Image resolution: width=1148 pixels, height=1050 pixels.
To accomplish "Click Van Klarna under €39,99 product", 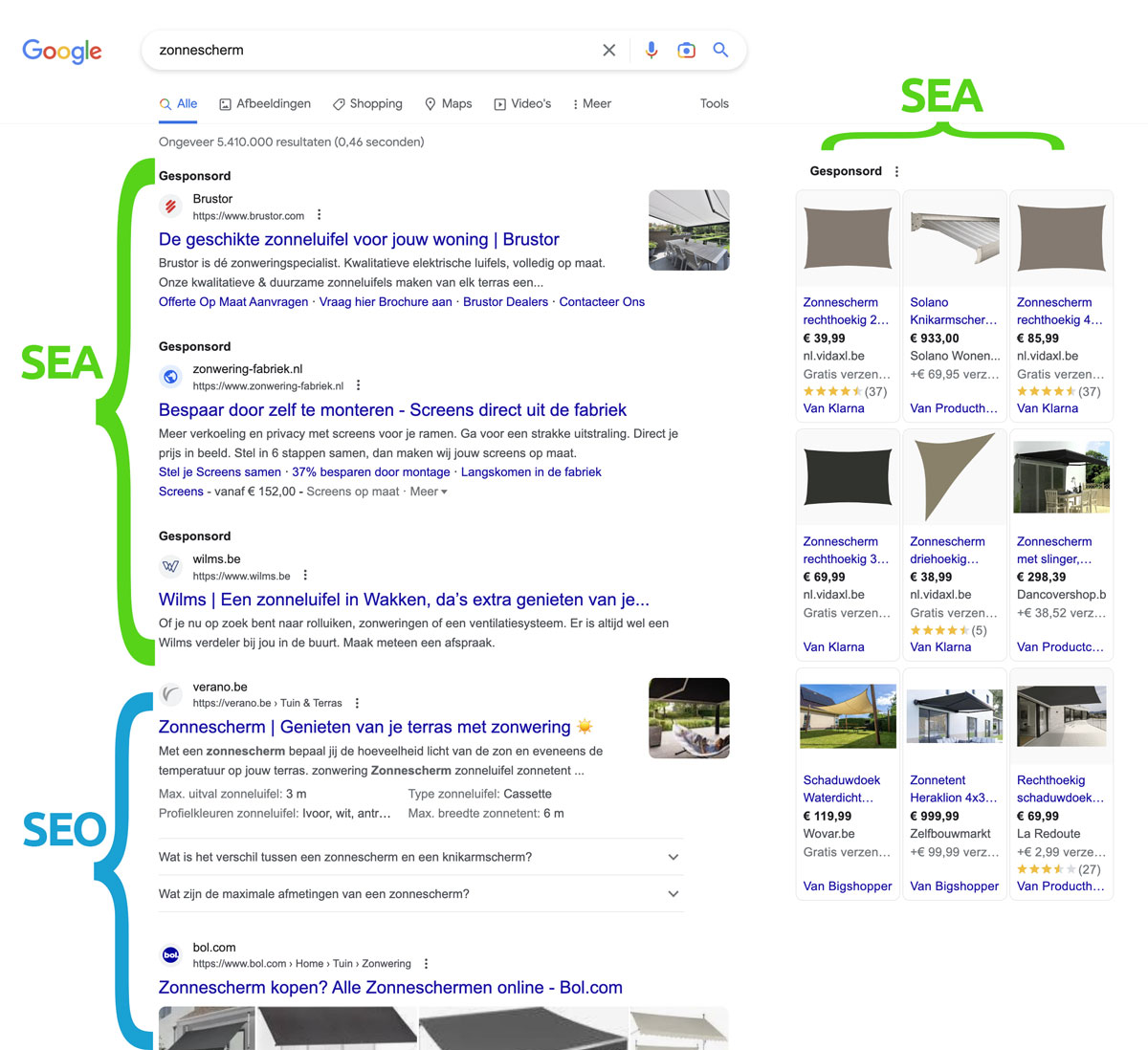I will click(x=833, y=408).
